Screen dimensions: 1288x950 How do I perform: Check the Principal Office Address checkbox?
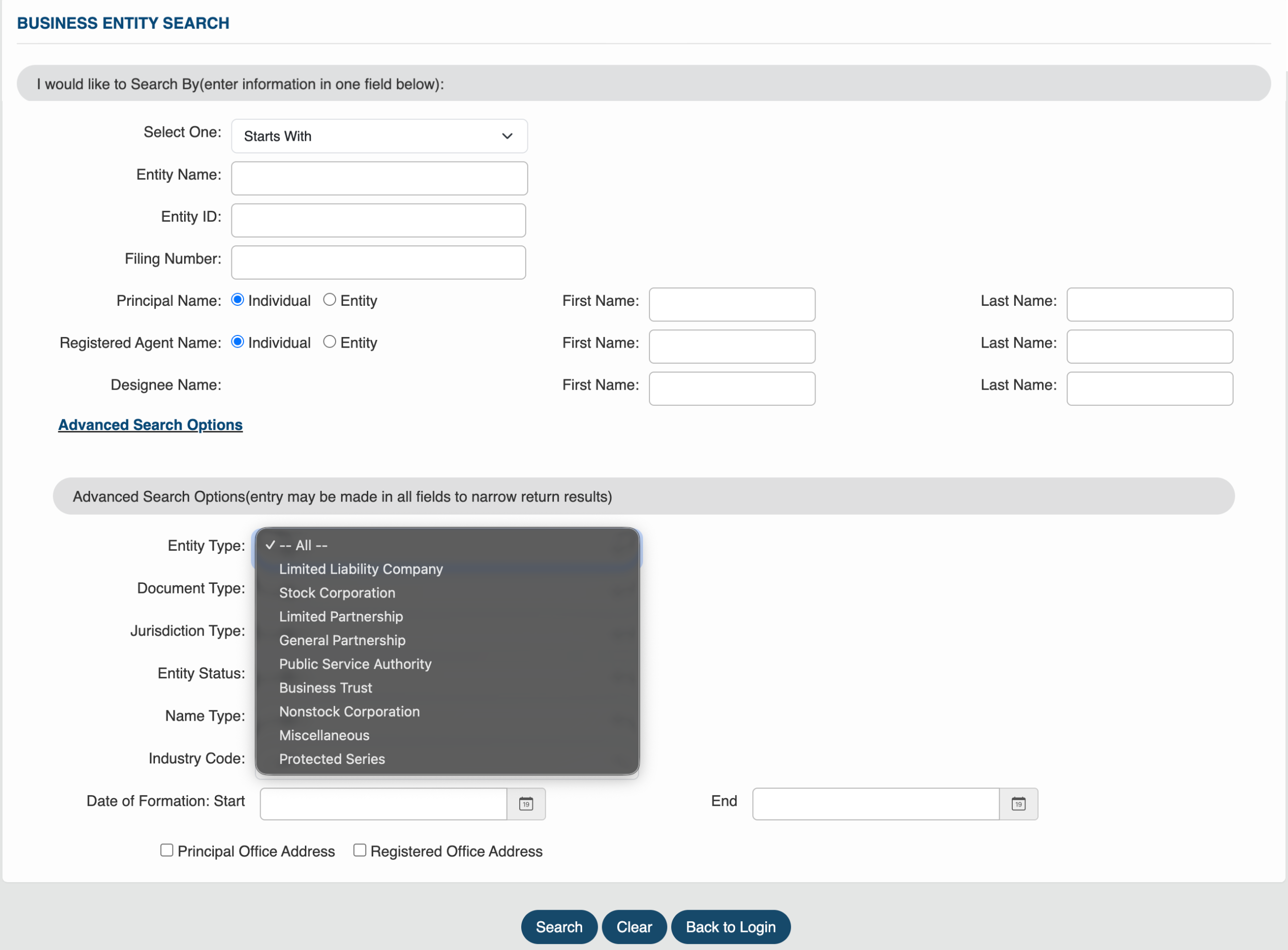pos(167,850)
